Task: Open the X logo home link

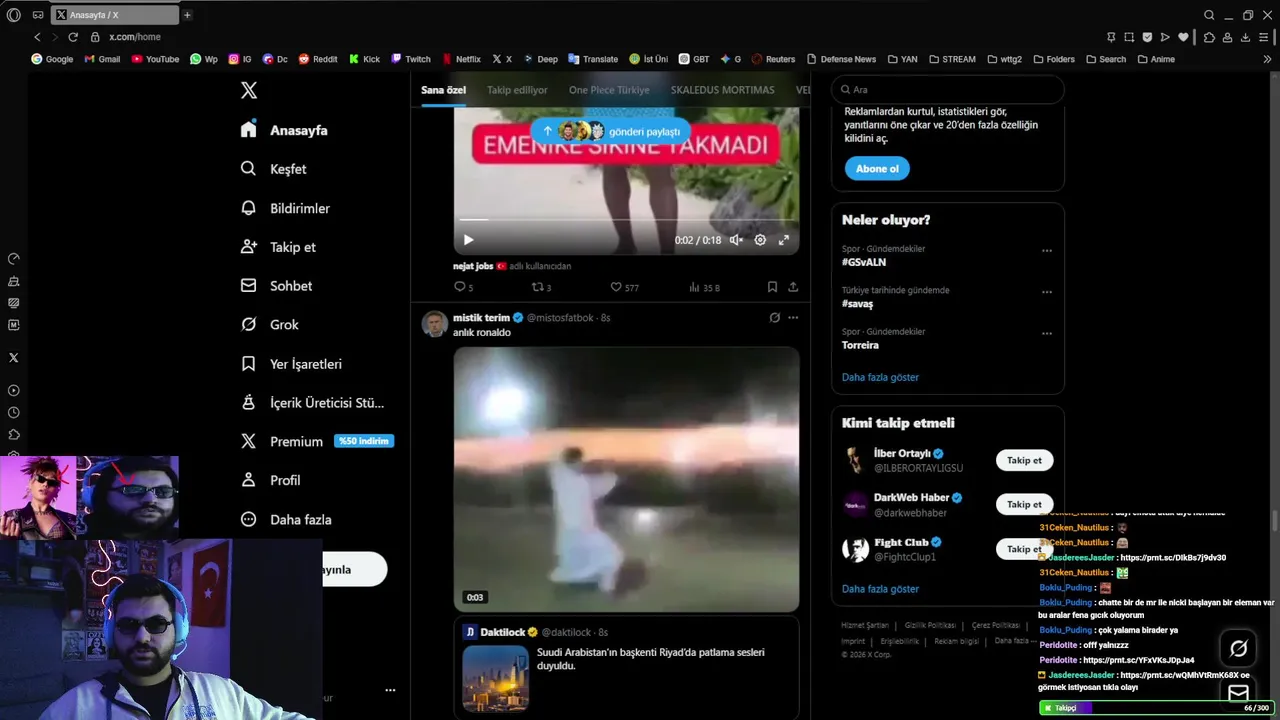Action: (x=249, y=90)
